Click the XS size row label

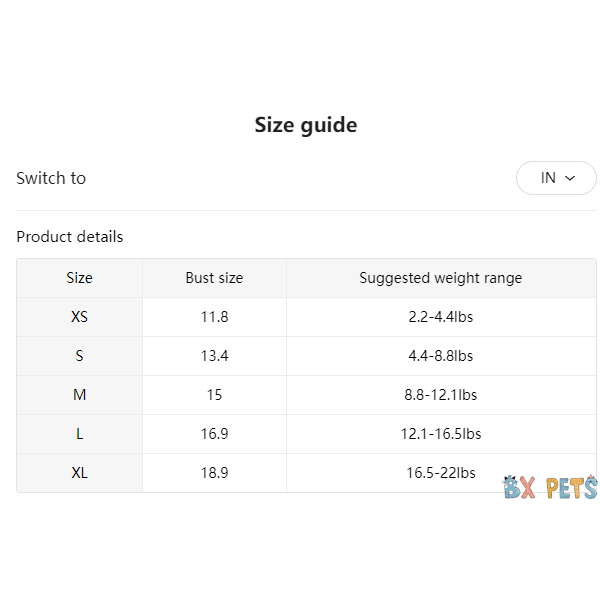pos(79,317)
